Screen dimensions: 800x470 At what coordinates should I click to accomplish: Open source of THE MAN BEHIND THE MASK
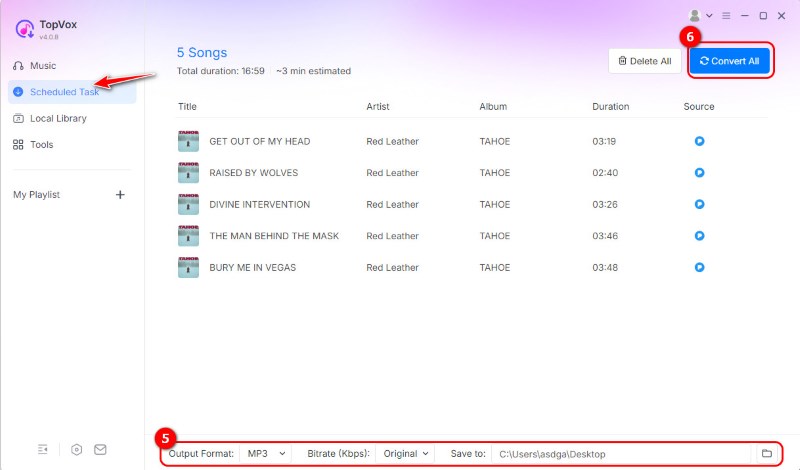click(699, 236)
